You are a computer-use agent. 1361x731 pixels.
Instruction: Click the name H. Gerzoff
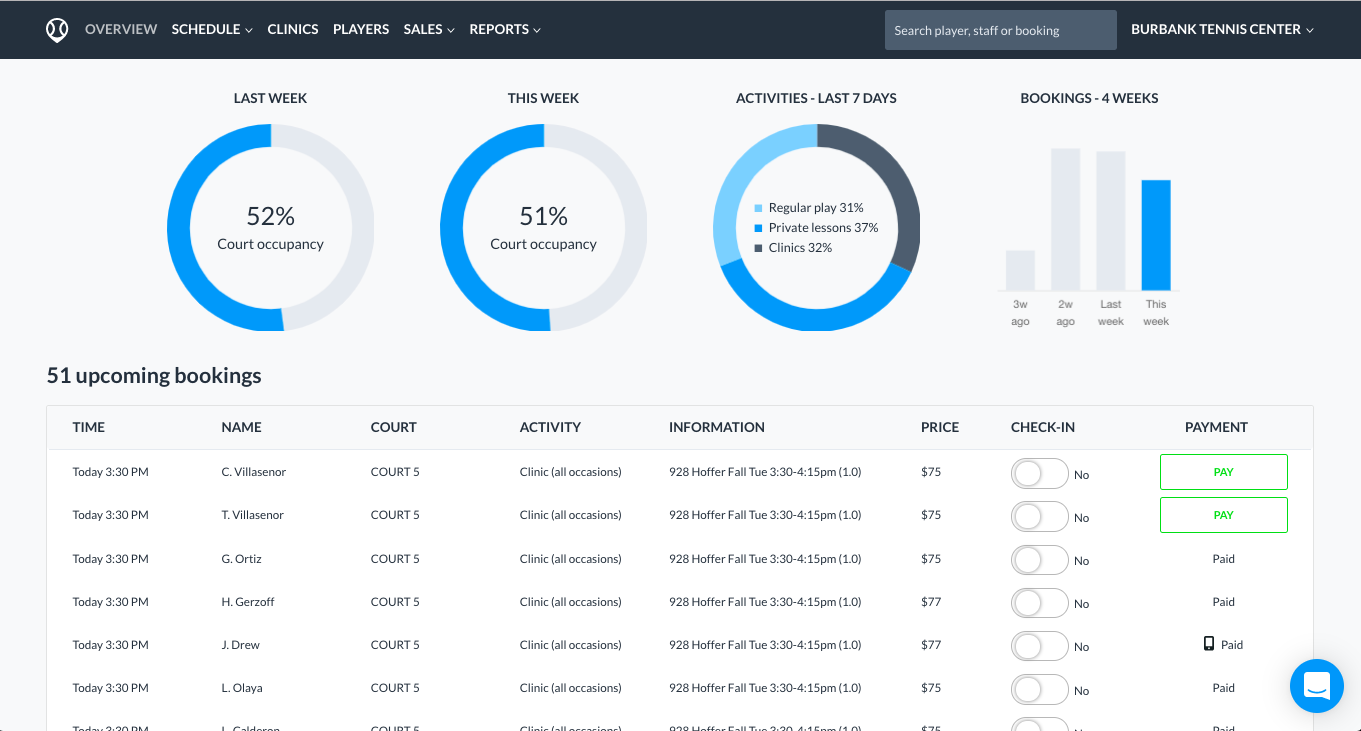[248, 601]
